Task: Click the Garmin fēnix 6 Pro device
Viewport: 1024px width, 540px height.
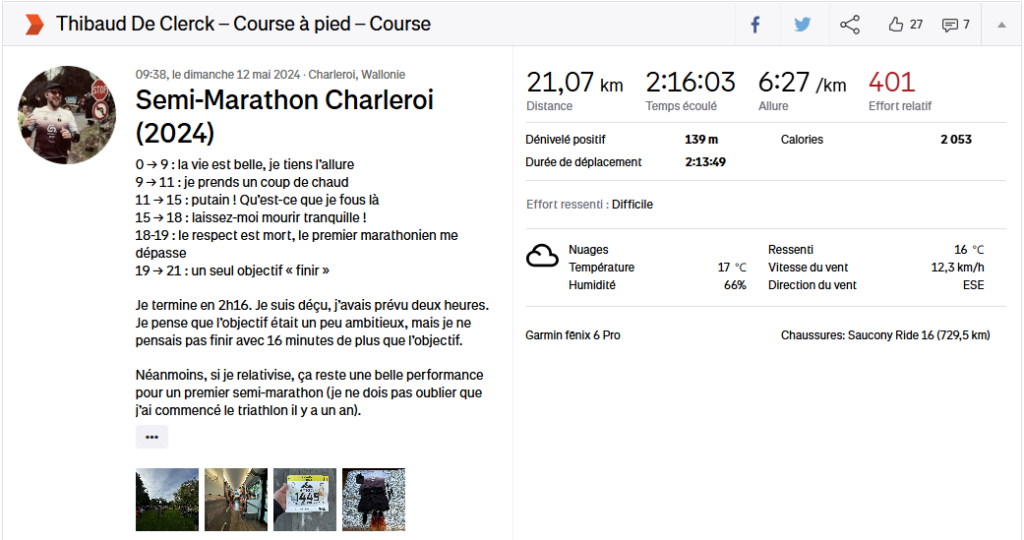Action: coord(572,335)
